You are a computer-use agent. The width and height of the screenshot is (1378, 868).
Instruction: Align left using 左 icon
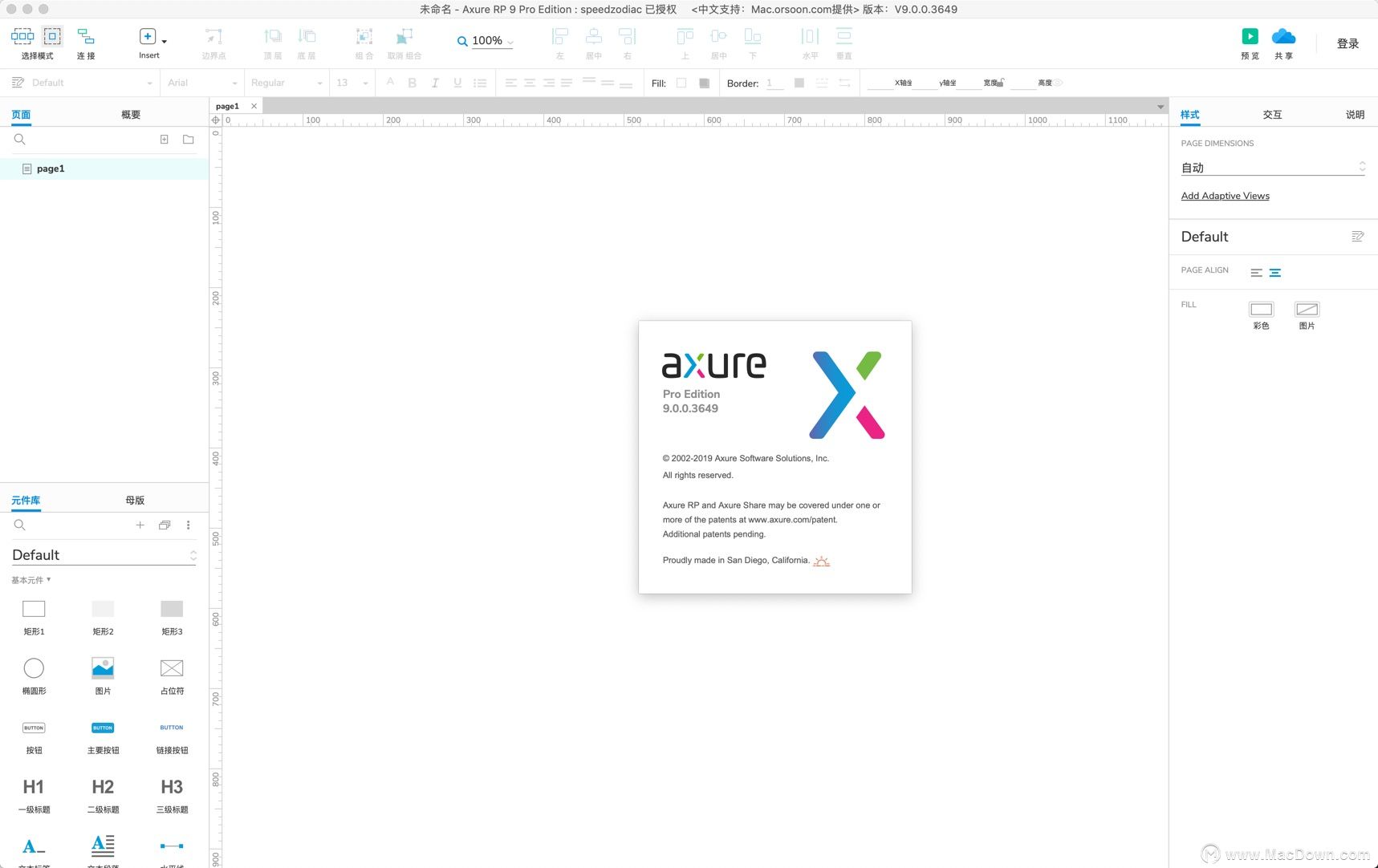pos(560,36)
